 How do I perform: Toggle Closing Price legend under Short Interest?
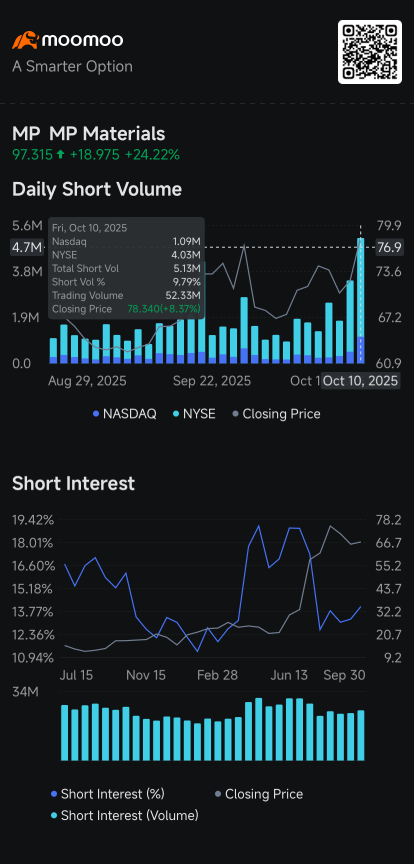259,794
